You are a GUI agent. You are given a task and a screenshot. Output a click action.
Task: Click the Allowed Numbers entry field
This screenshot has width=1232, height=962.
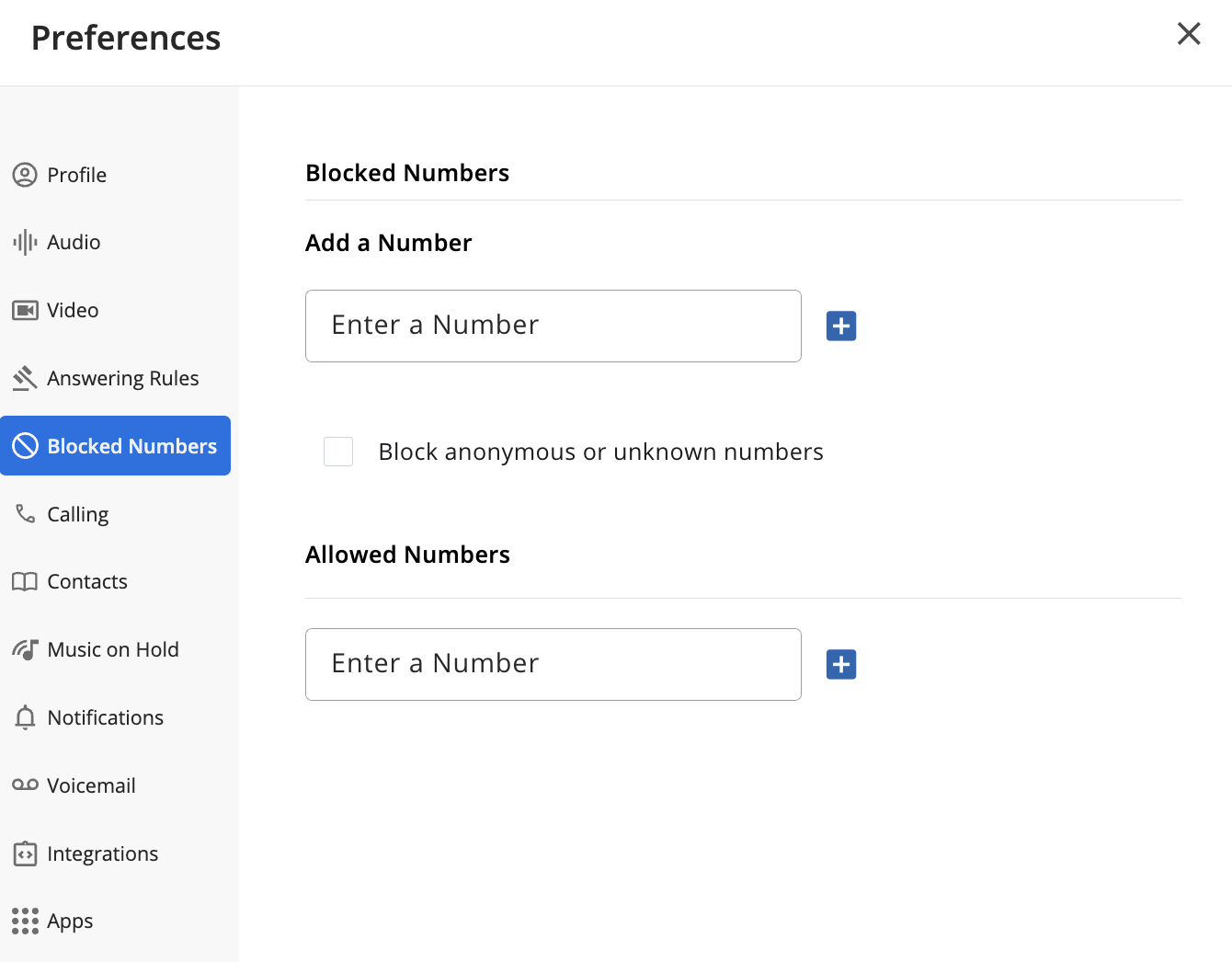point(553,664)
